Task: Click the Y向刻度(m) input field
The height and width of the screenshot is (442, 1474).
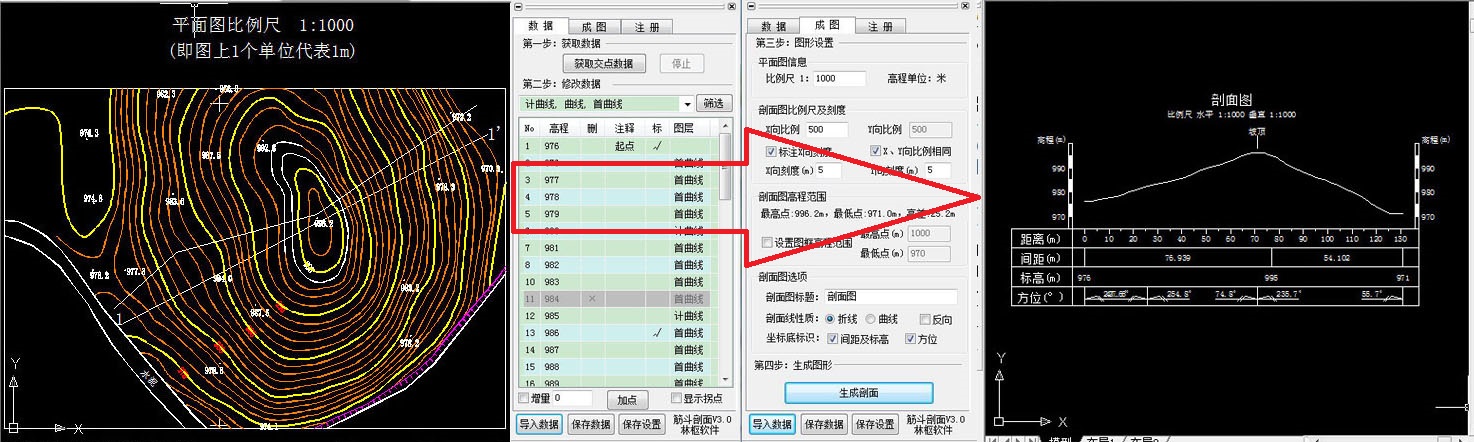Action: [x=937, y=171]
